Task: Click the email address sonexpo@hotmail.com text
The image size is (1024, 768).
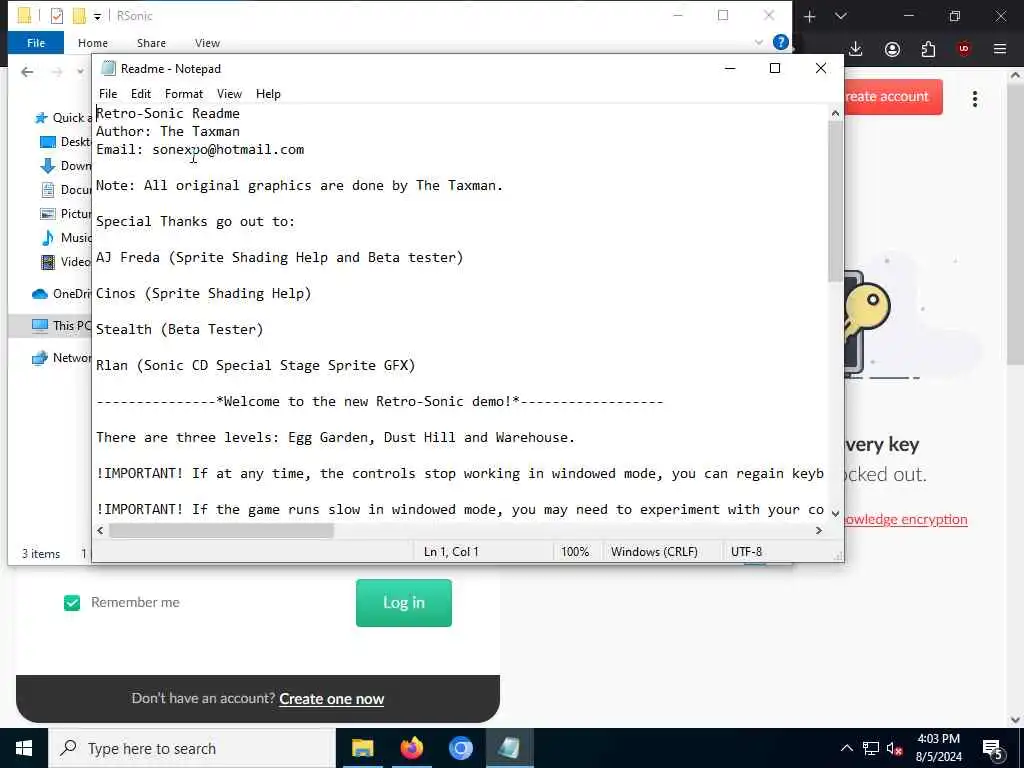Action: [228, 150]
